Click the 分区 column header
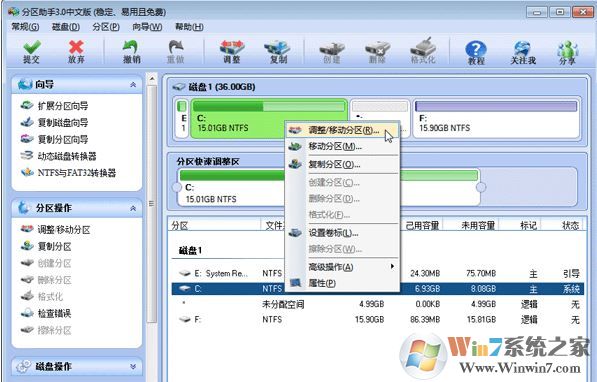 click(214, 225)
